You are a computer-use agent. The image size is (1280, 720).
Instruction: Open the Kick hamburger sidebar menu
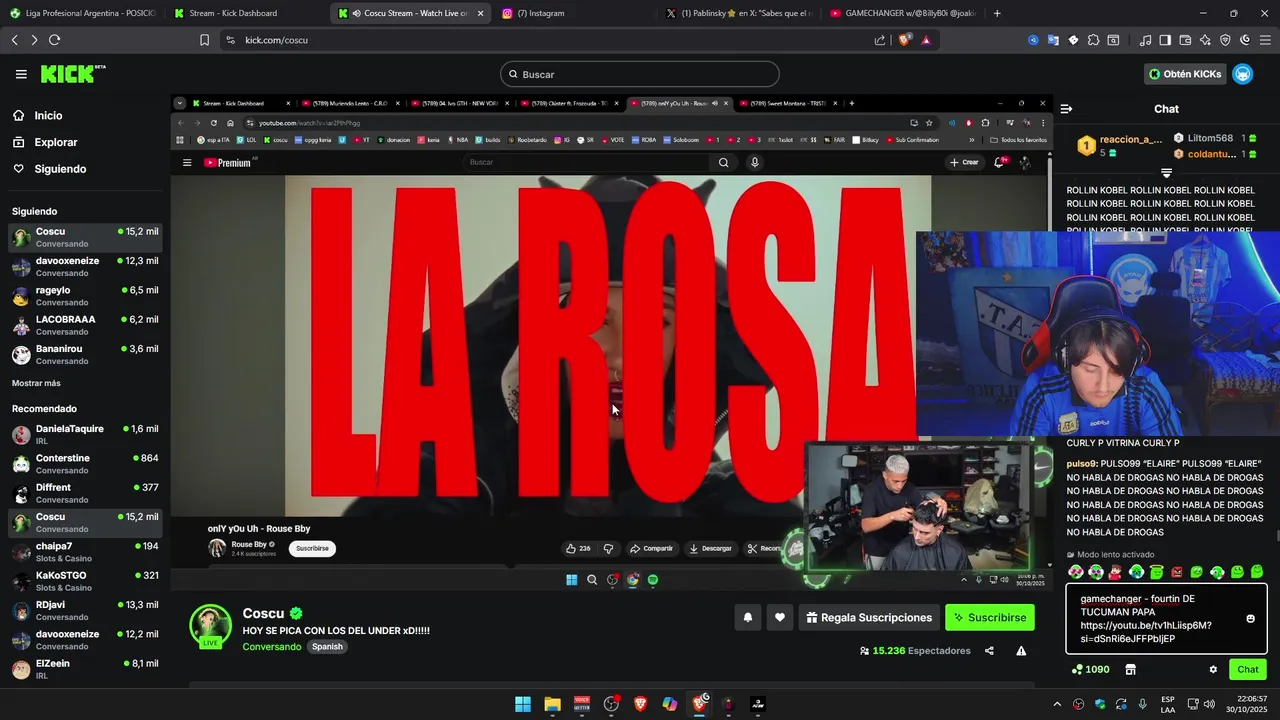21,74
